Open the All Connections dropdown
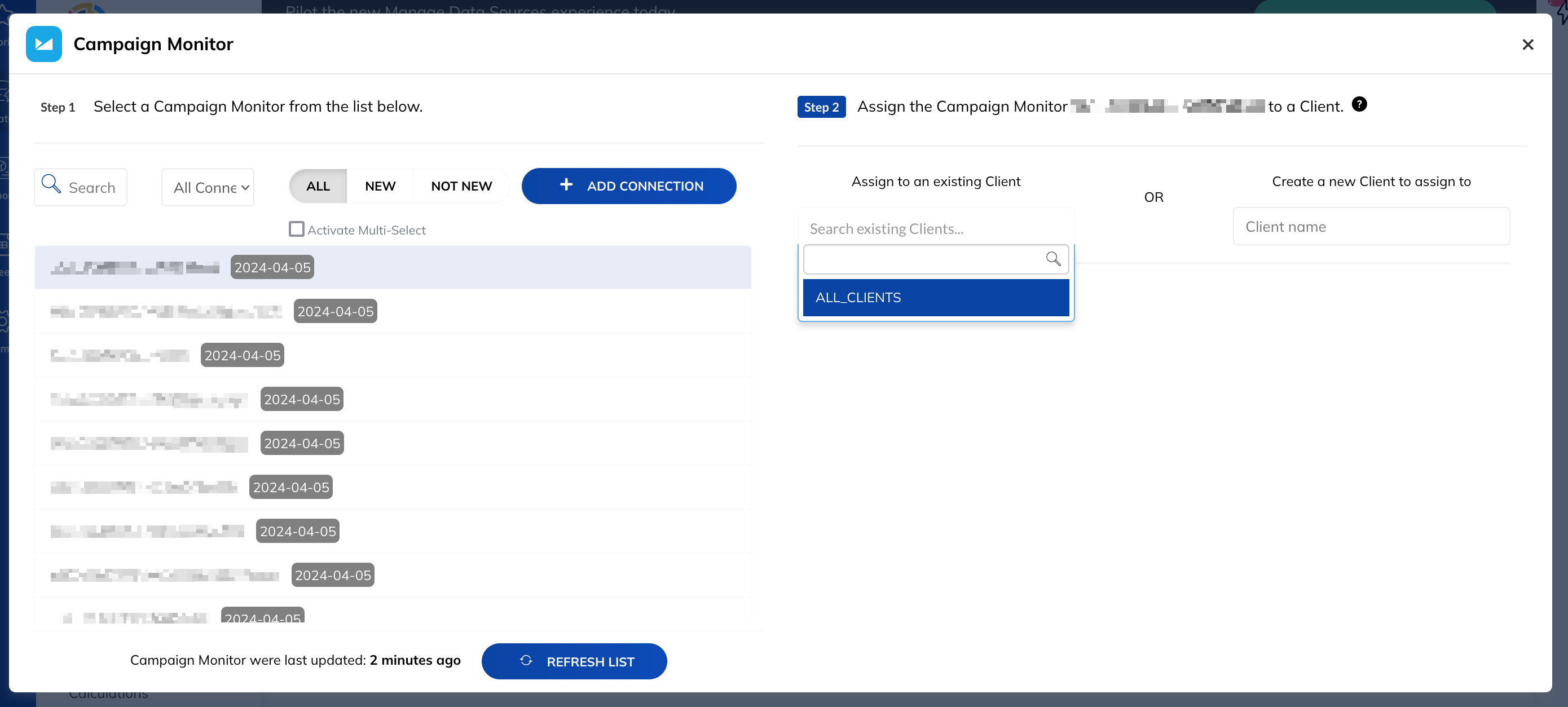 208,187
